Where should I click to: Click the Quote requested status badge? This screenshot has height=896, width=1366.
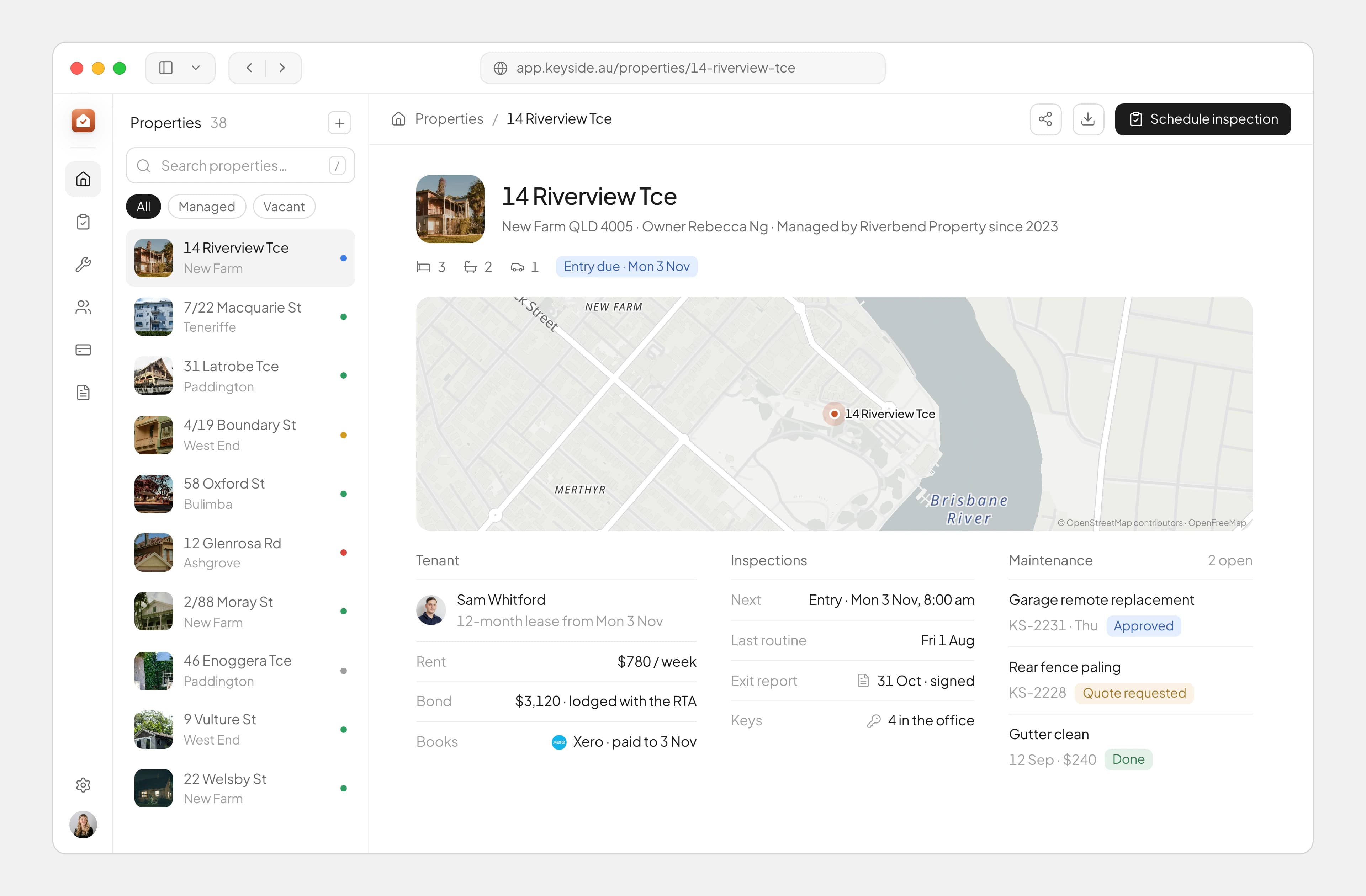click(x=1134, y=693)
